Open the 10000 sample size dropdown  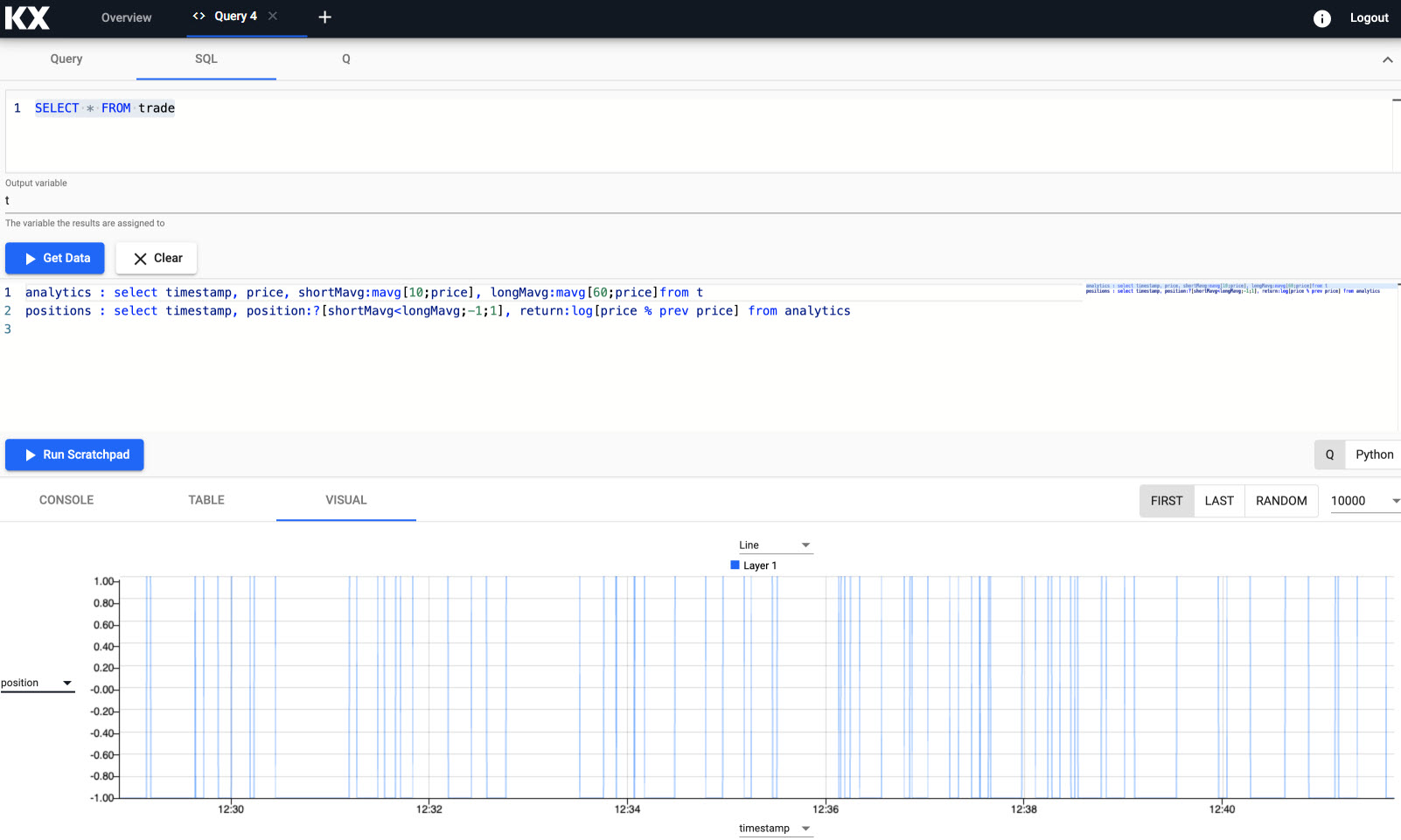(x=1365, y=501)
